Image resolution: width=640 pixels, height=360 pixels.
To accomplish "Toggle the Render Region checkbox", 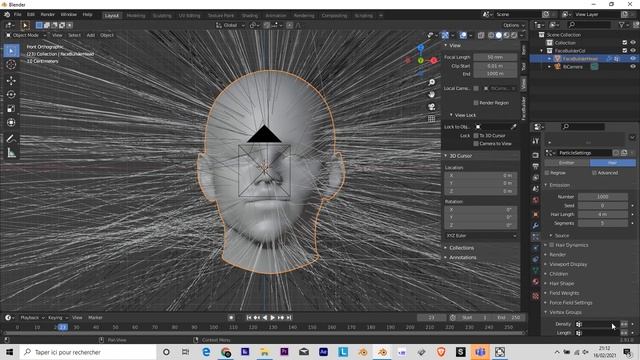I will tap(476, 103).
